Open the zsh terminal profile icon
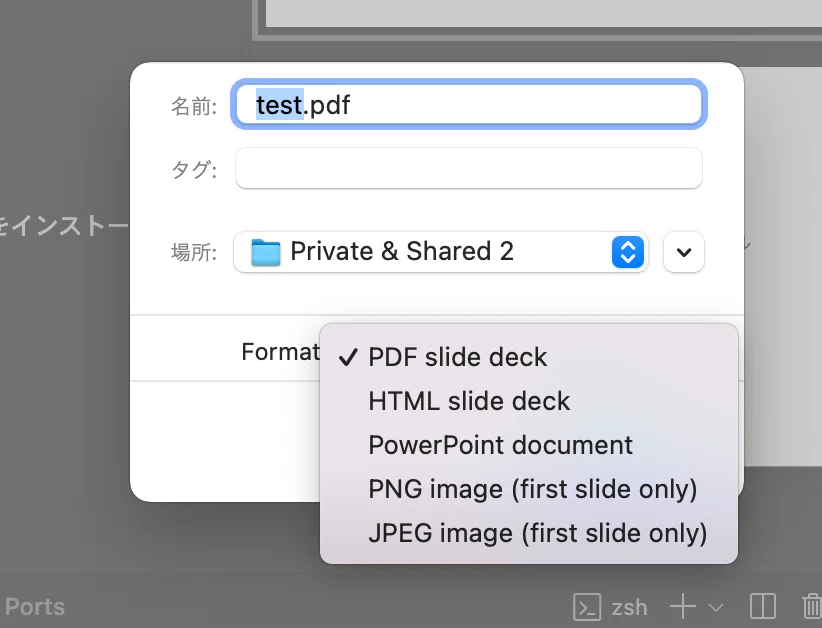 point(587,607)
